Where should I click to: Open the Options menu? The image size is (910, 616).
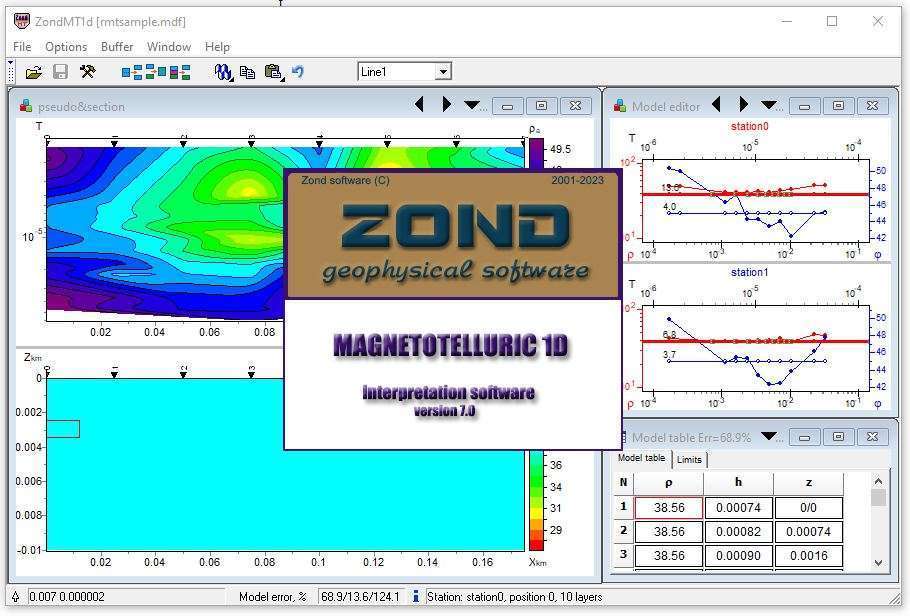pos(66,46)
